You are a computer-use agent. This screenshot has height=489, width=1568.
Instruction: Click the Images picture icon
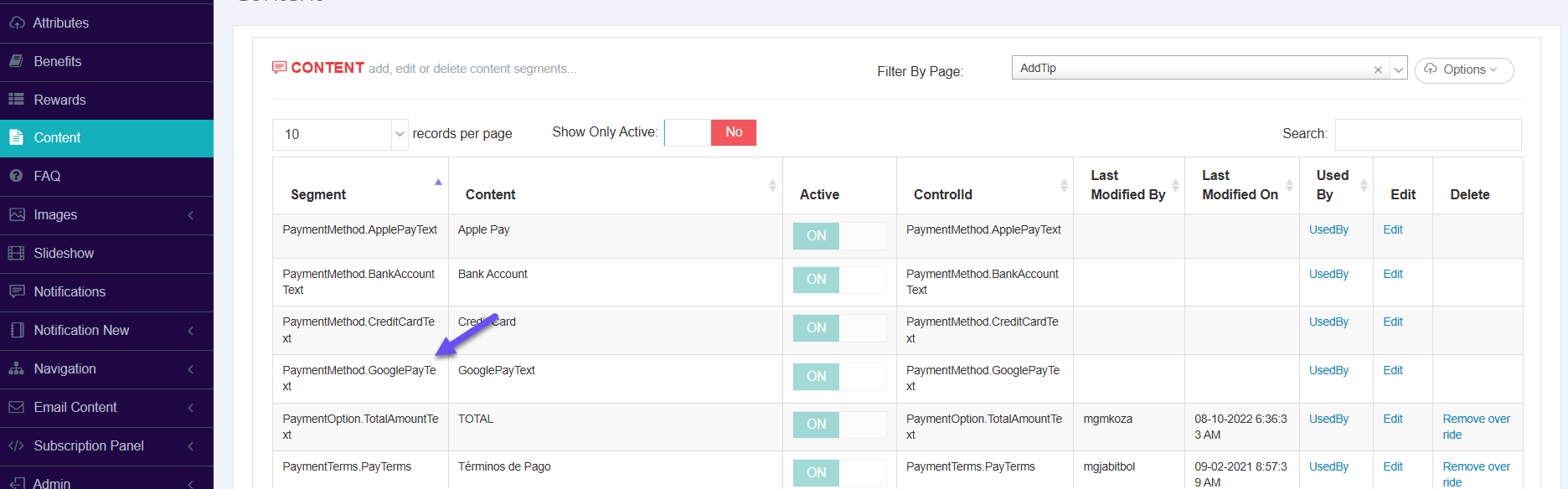tap(16, 215)
